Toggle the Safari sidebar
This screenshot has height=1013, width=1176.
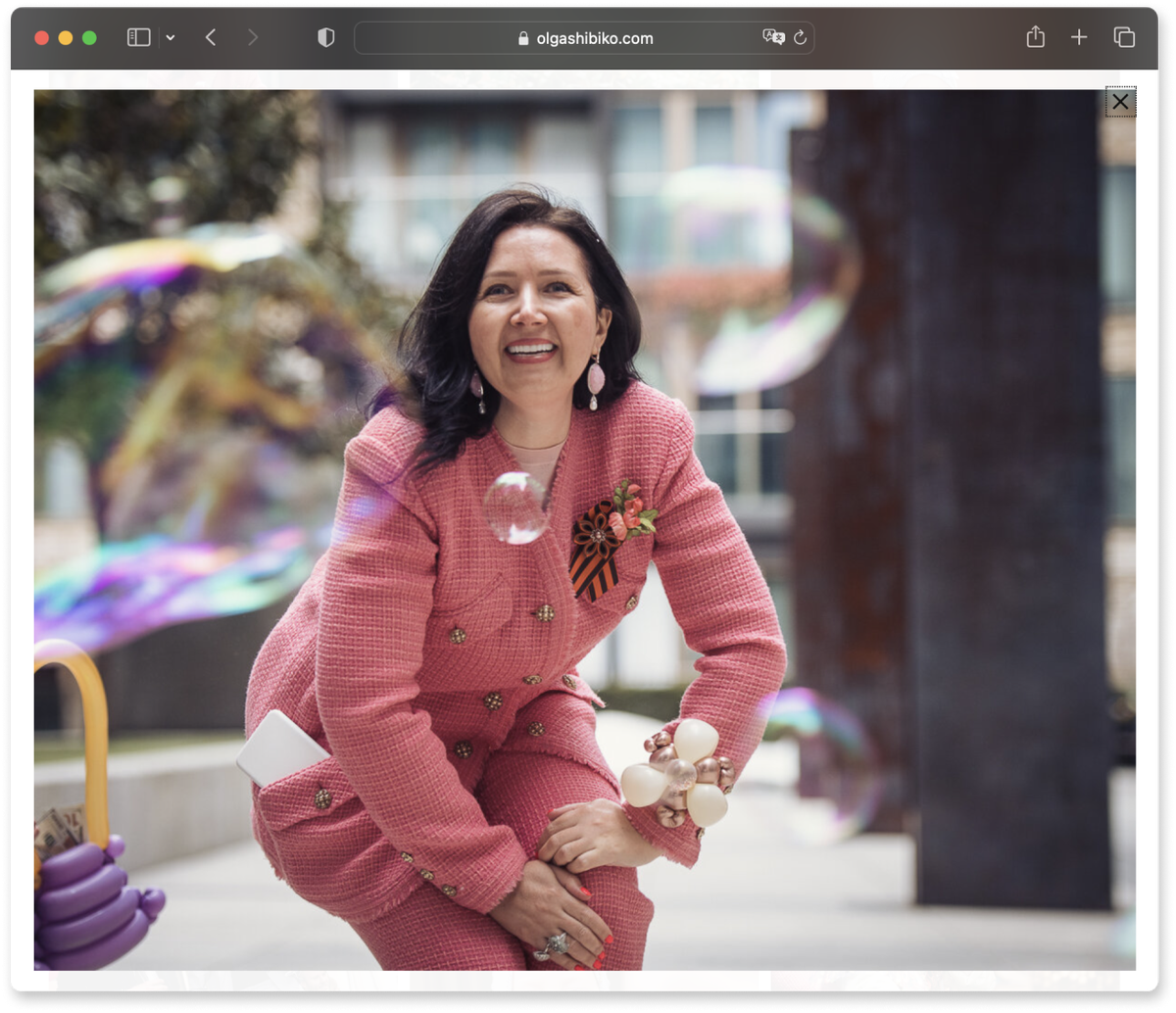(x=139, y=37)
